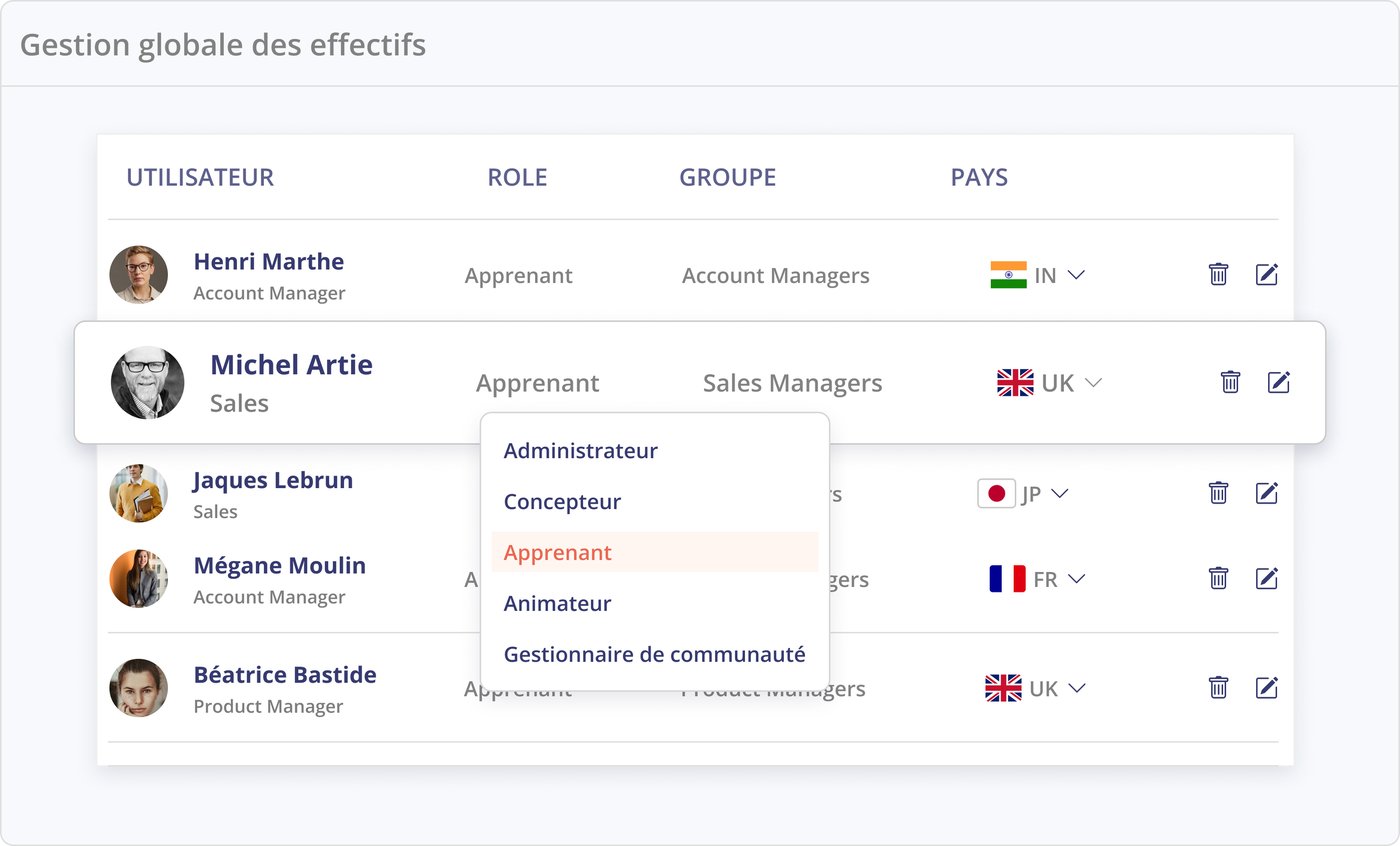
Task: Open Henri Marthe user name link
Action: tap(268, 261)
